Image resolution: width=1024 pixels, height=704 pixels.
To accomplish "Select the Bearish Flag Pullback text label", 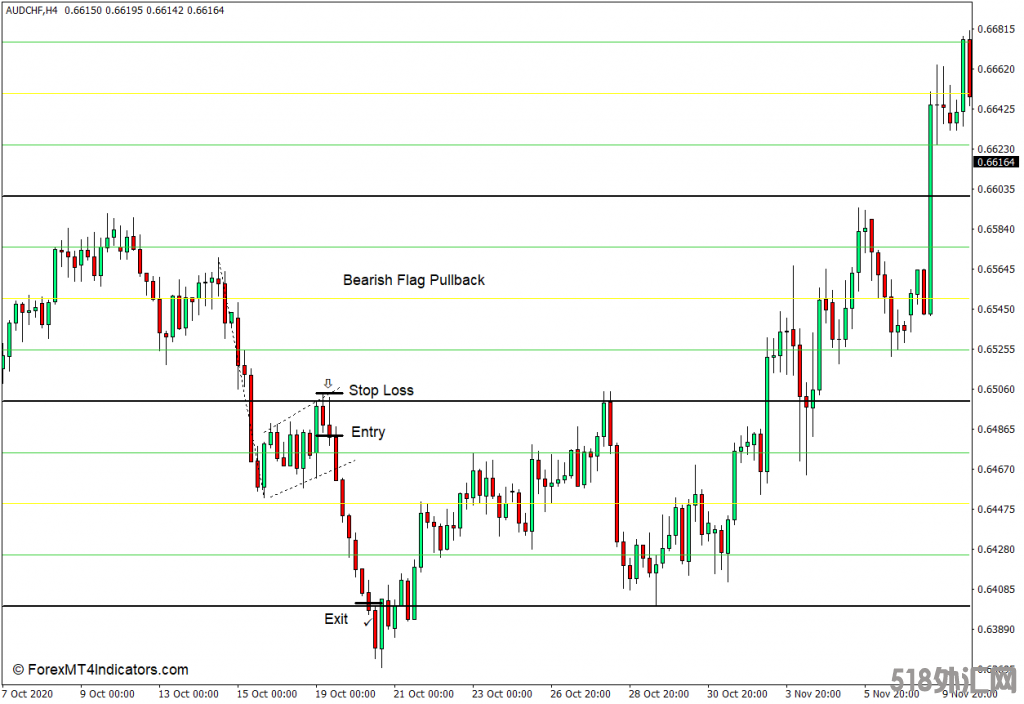I will click(414, 280).
